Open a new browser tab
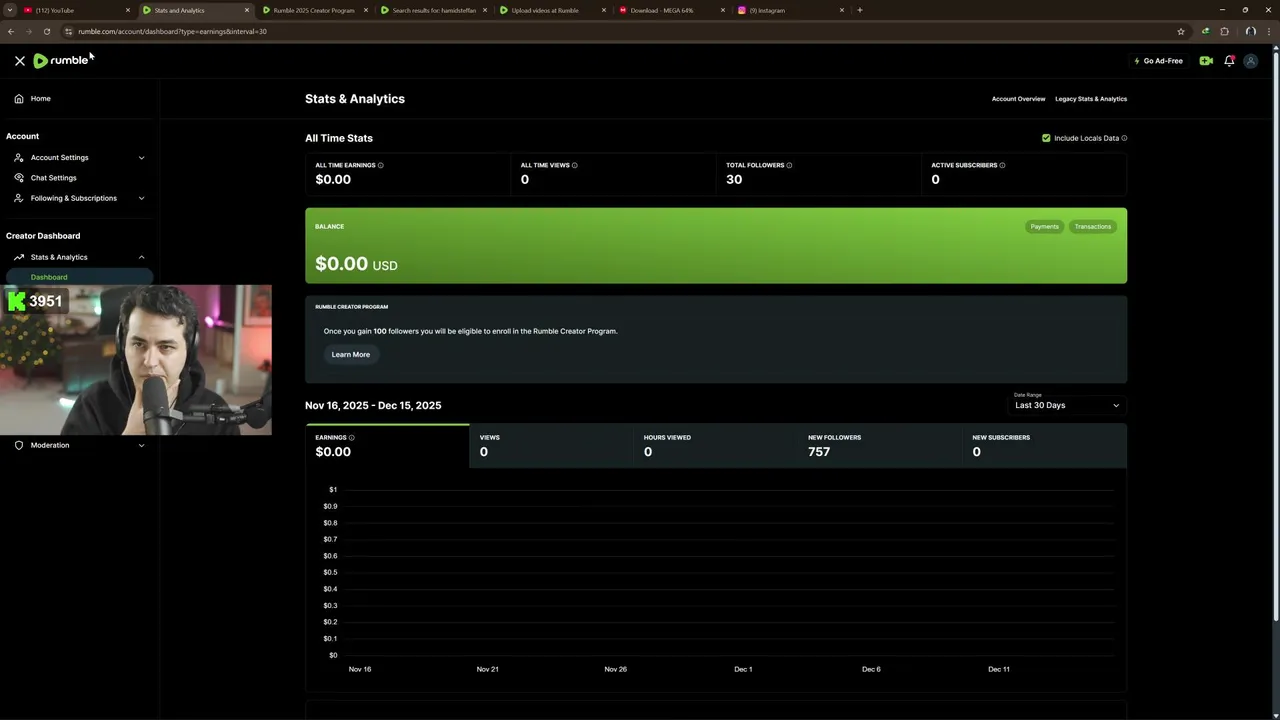Viewport: 1280px width, 720px height. 860,10
